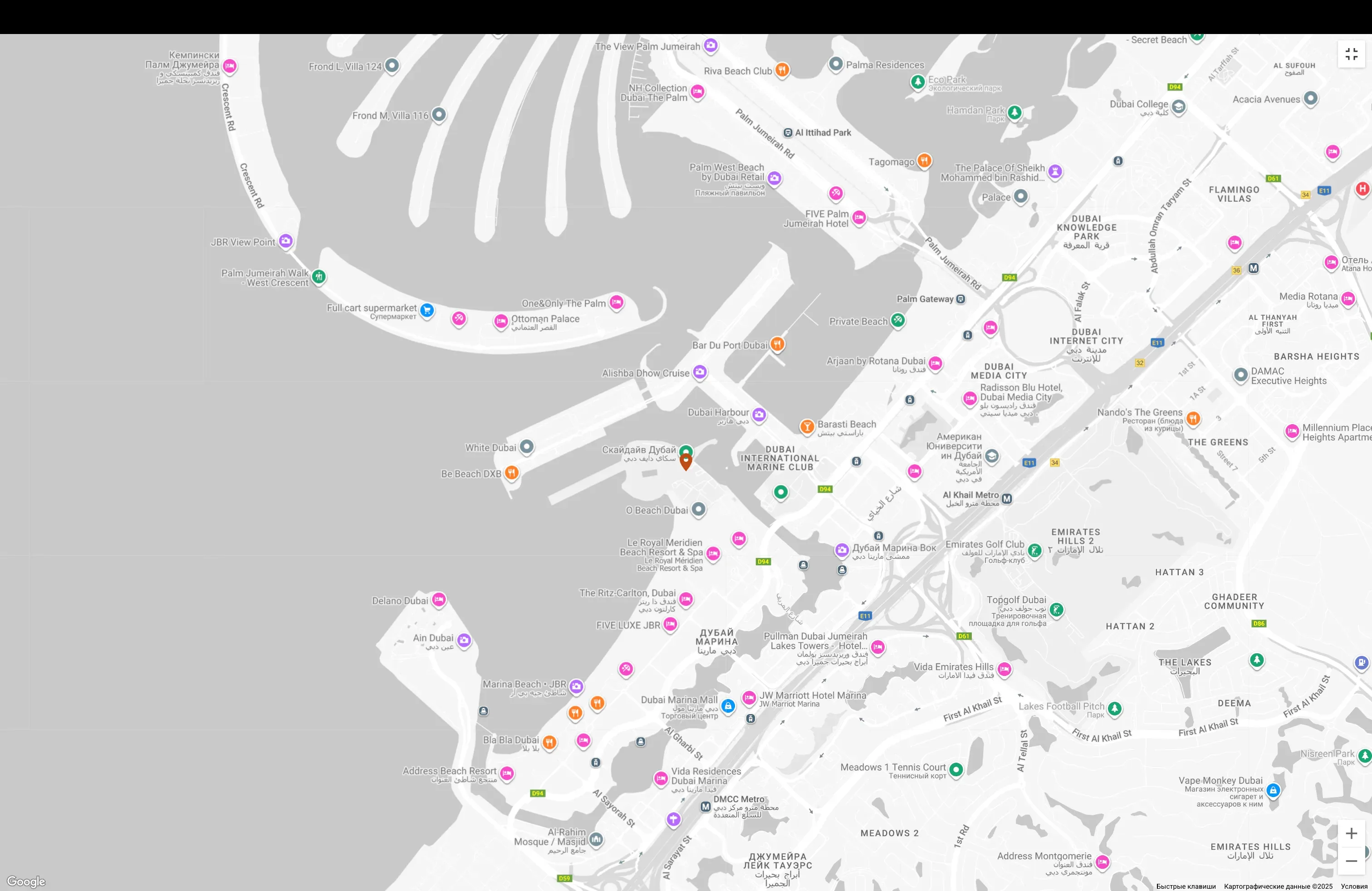Click the Emirates Golf Club marker
Image resolution: width=1372 pixels, height=891 pixels.
click(x=1035, y=550)
